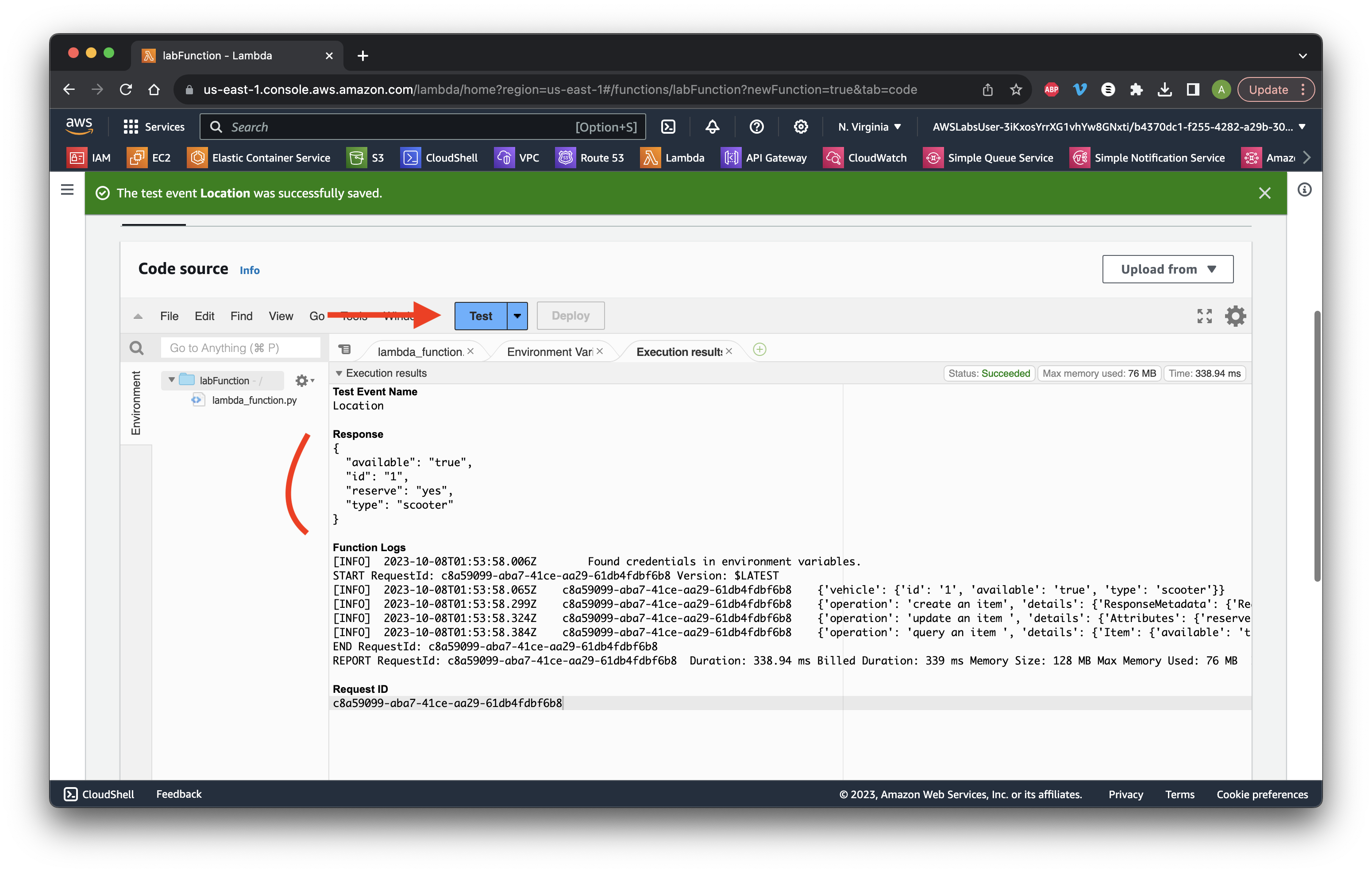Screen dimensions: 1372x873
Task: Close the lambda_function tab
Action: pyautogui.click(x=470, y=351)
